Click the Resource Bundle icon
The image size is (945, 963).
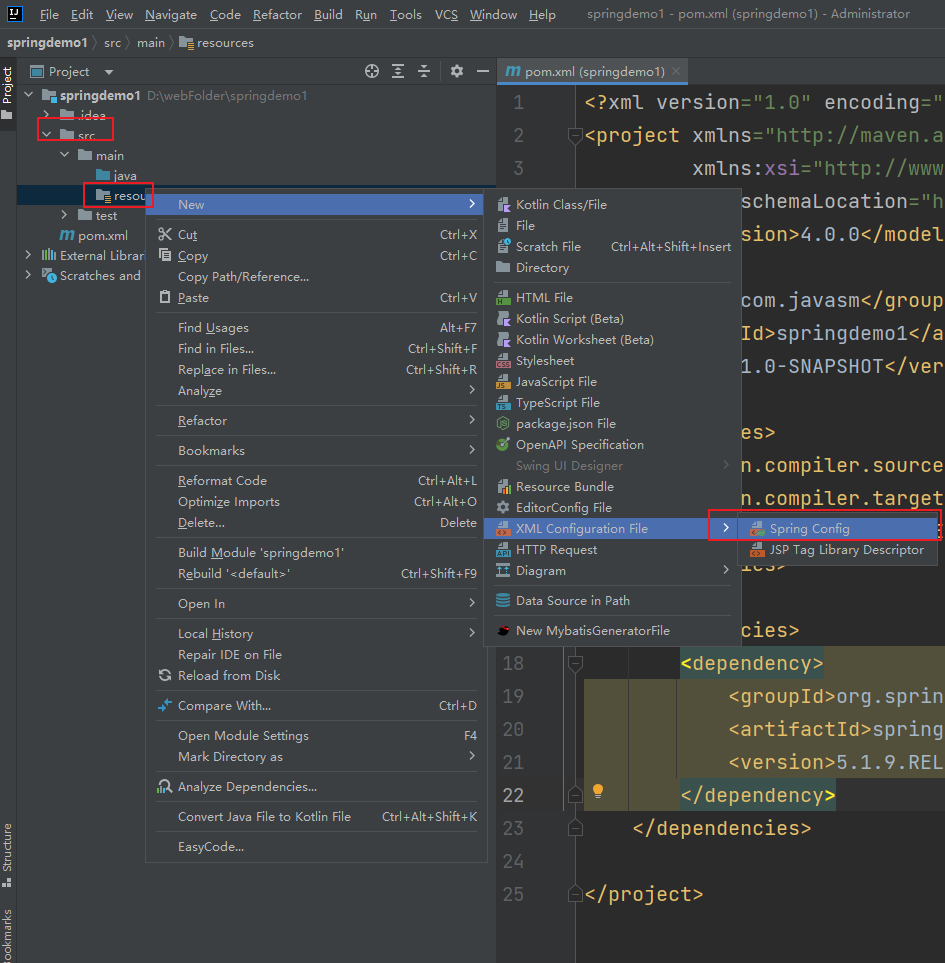pos(503,486)
